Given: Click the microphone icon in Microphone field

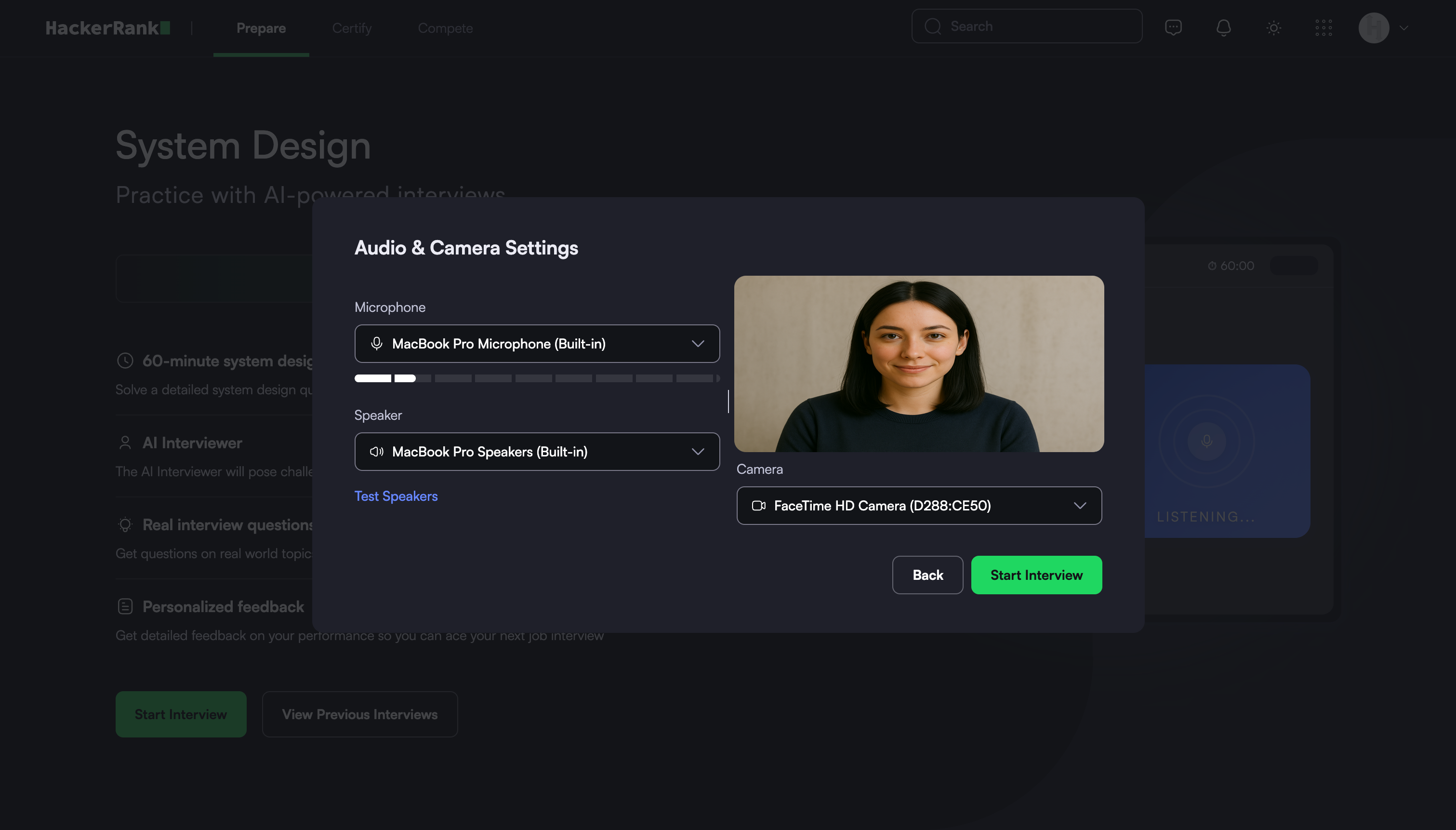Looking at the screenshot, I should [377, 344].
